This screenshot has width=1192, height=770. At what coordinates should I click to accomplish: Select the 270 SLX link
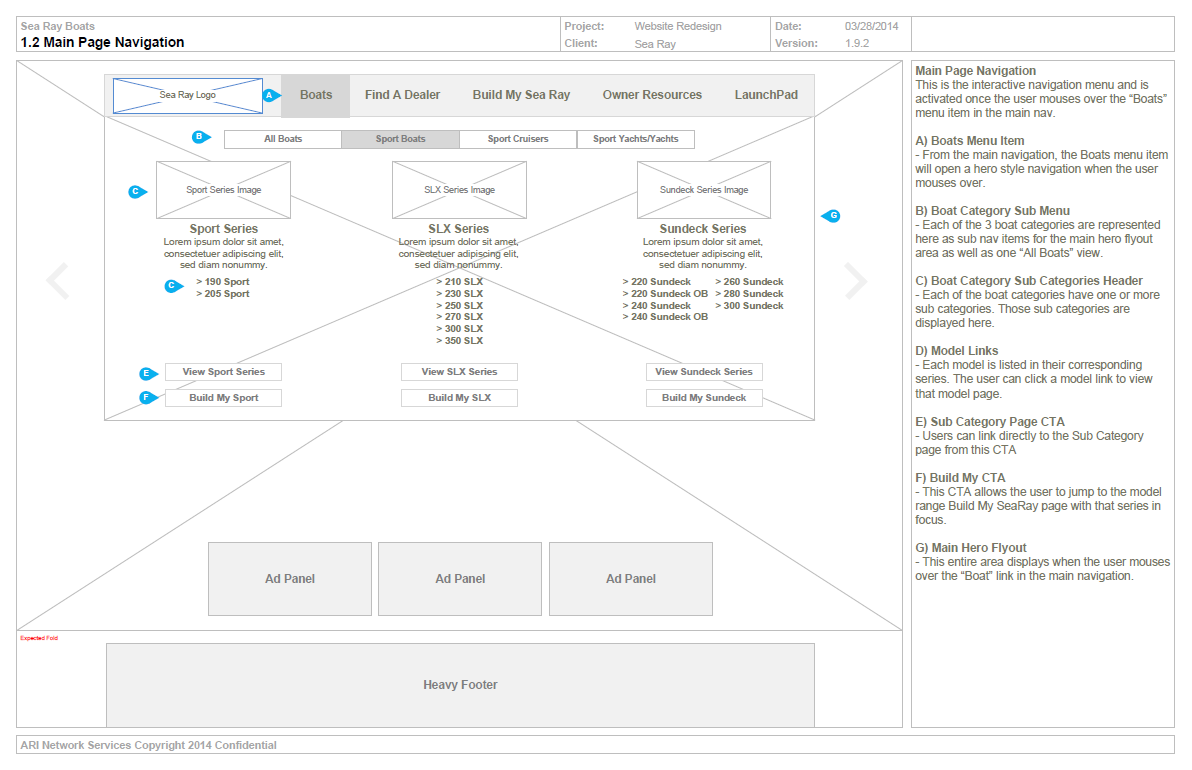[x=460, y=317]
